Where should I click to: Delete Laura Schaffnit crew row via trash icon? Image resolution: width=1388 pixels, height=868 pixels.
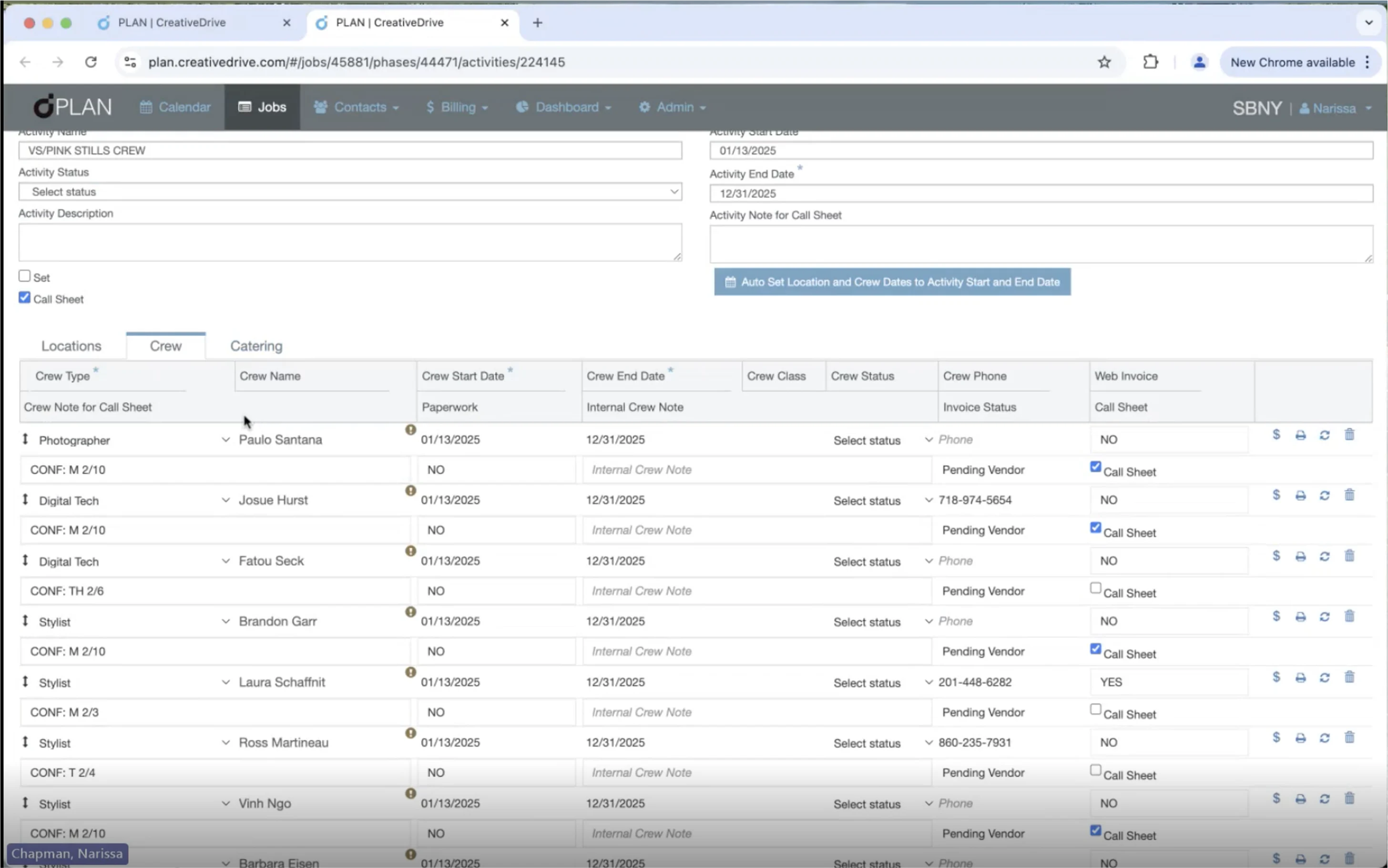[1349, 677]
